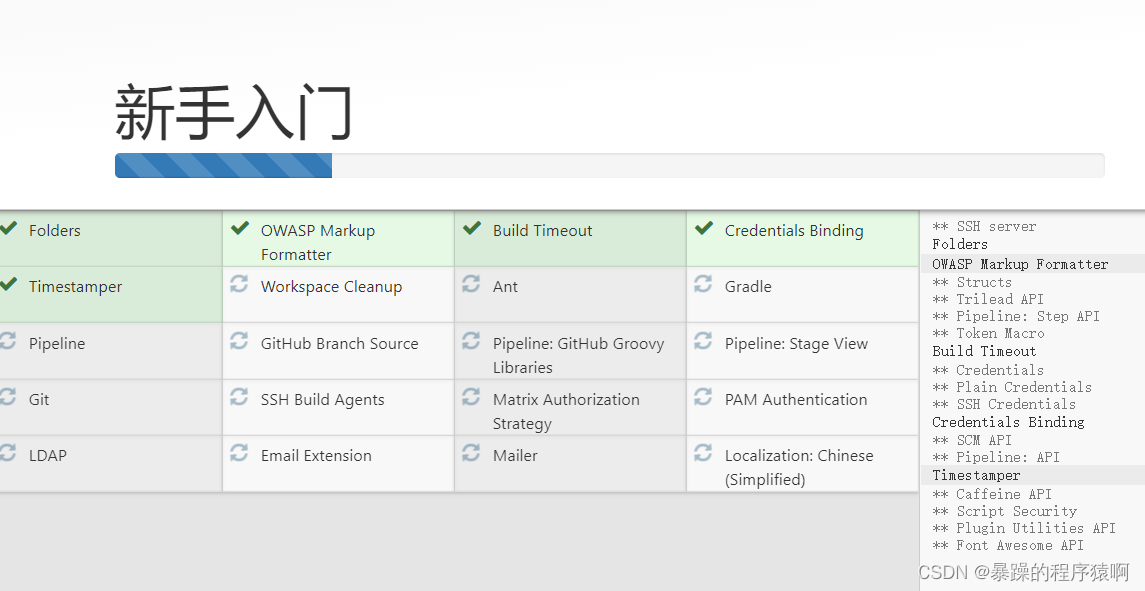
Task: Select the Build Timeout plugin text
Action: (x=543, y=231)
